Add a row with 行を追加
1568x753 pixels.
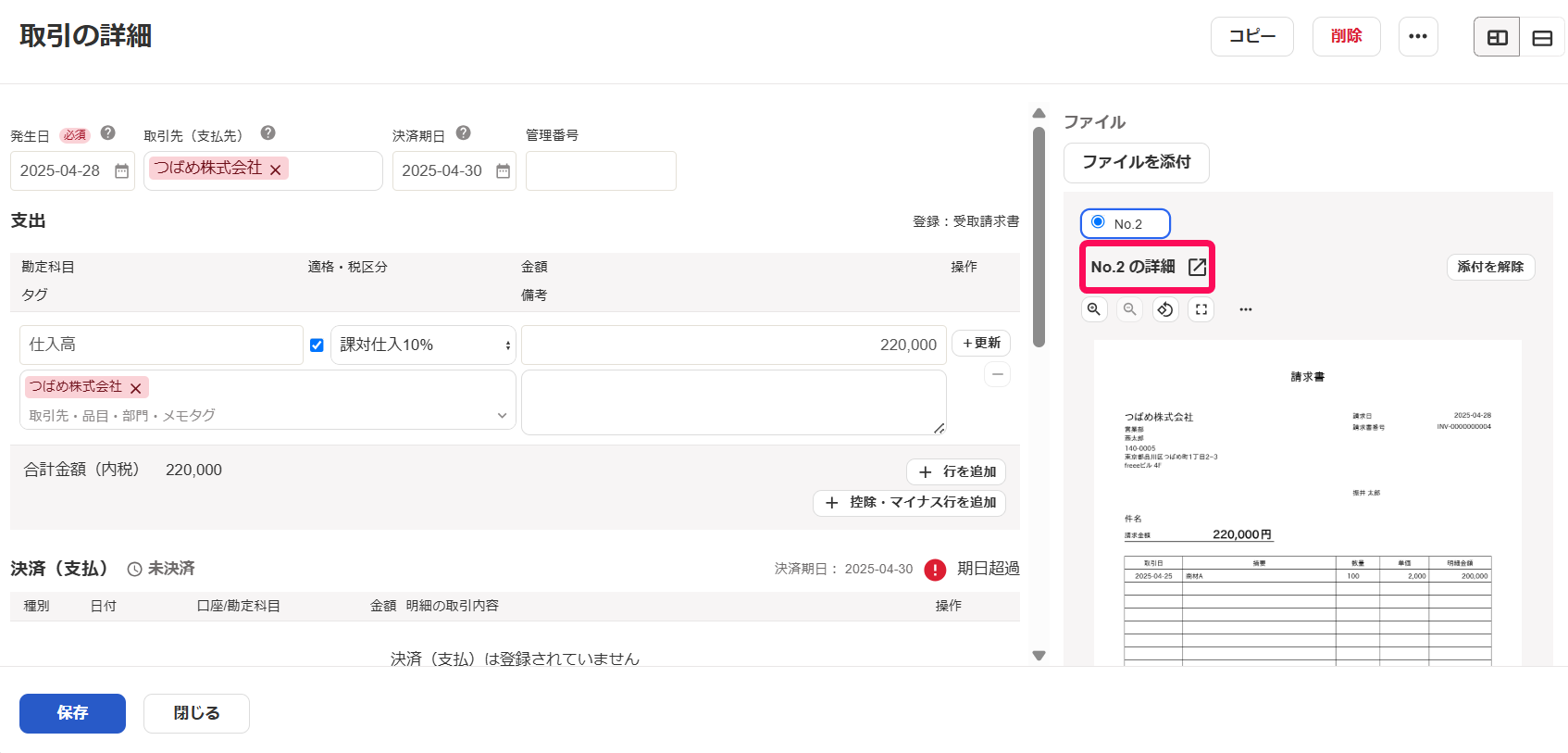956,471
